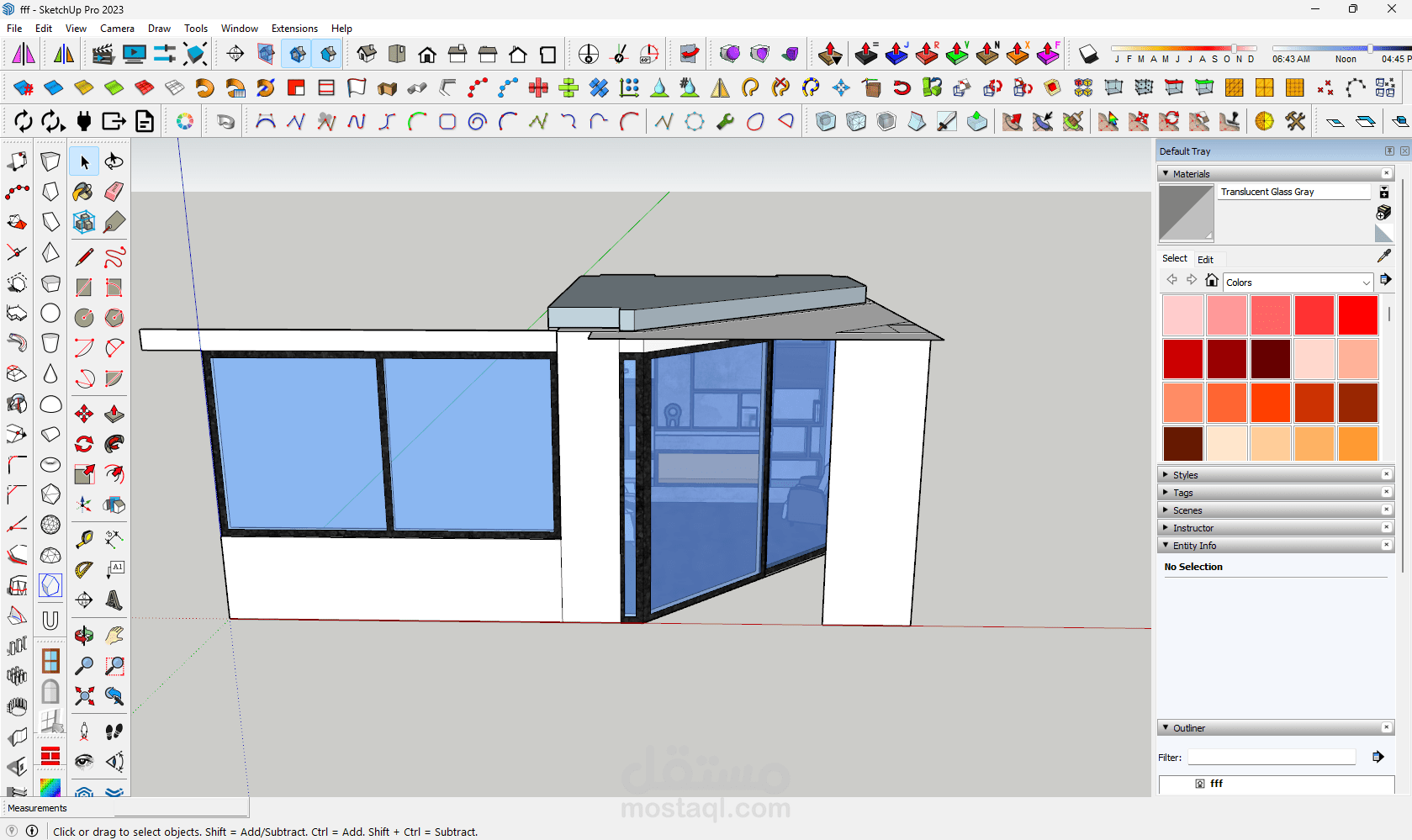Pick the Eraser tool

pos(114,193)
